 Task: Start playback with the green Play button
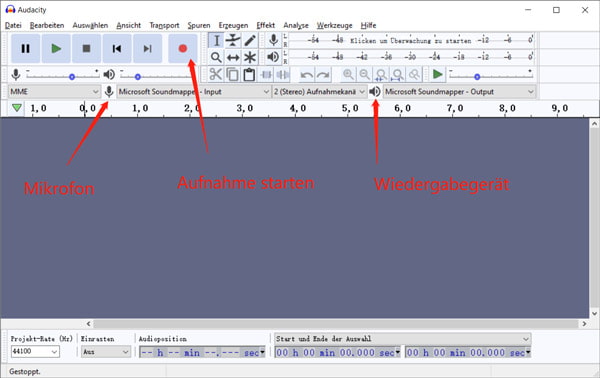click(56, 49)
